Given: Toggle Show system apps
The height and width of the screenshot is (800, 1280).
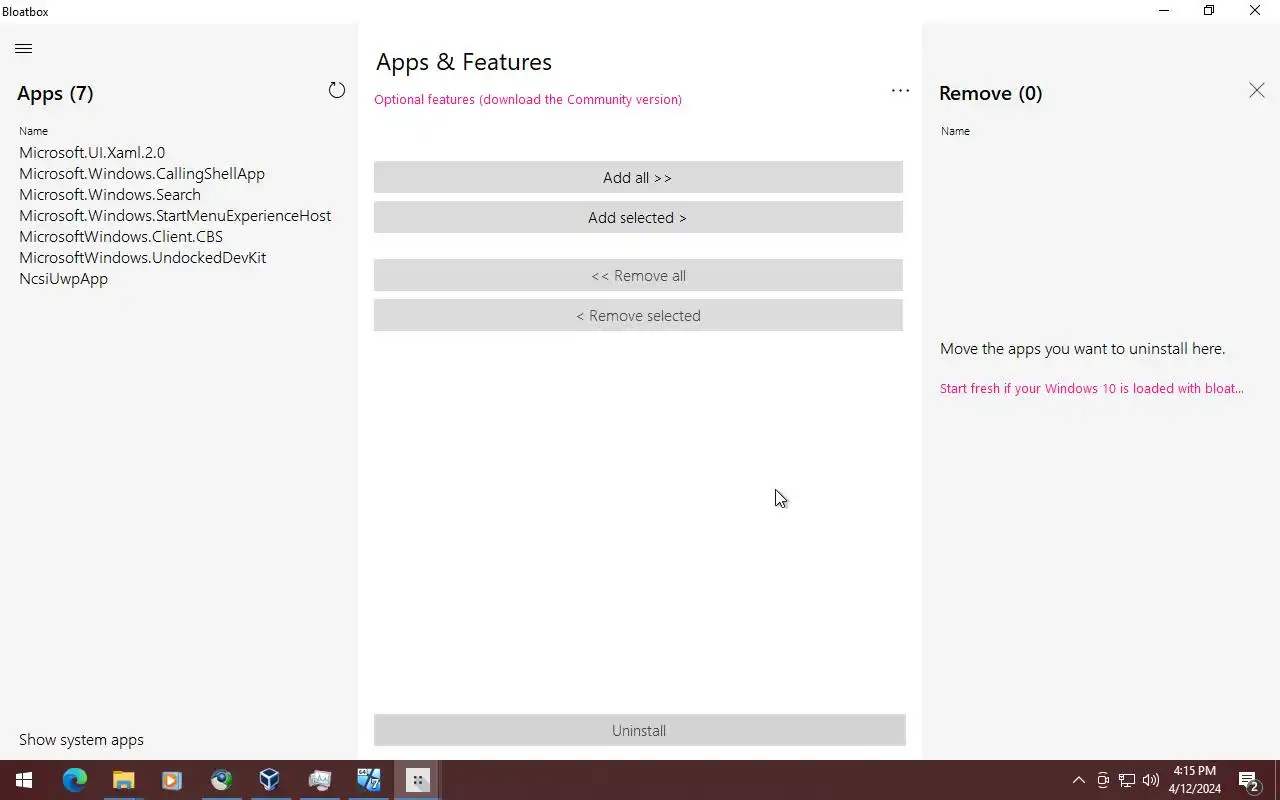Looking at the screenshot, I should [x=81, y=740].
